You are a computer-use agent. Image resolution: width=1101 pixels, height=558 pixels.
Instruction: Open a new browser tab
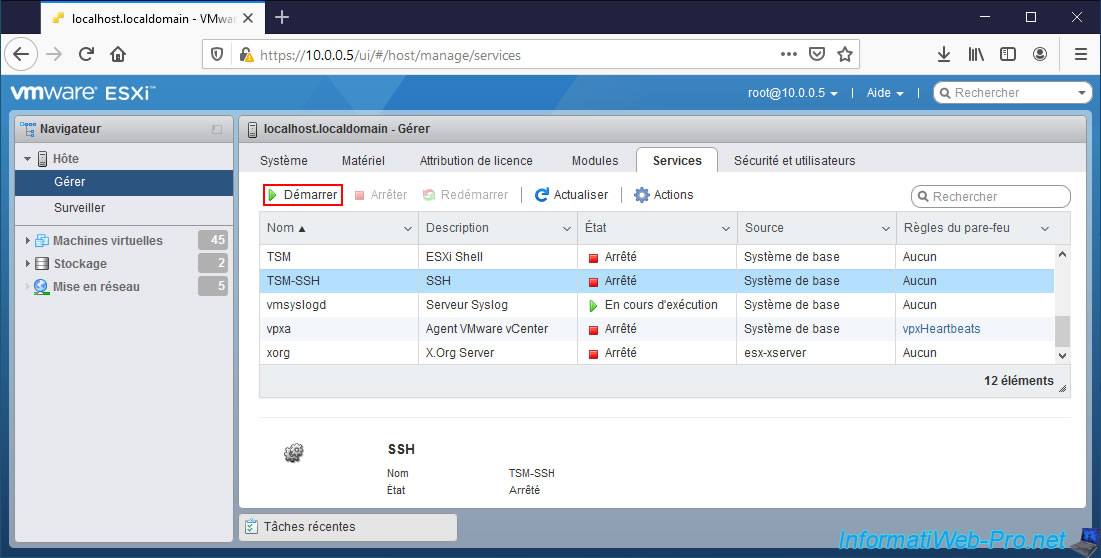tap(282, 18)
